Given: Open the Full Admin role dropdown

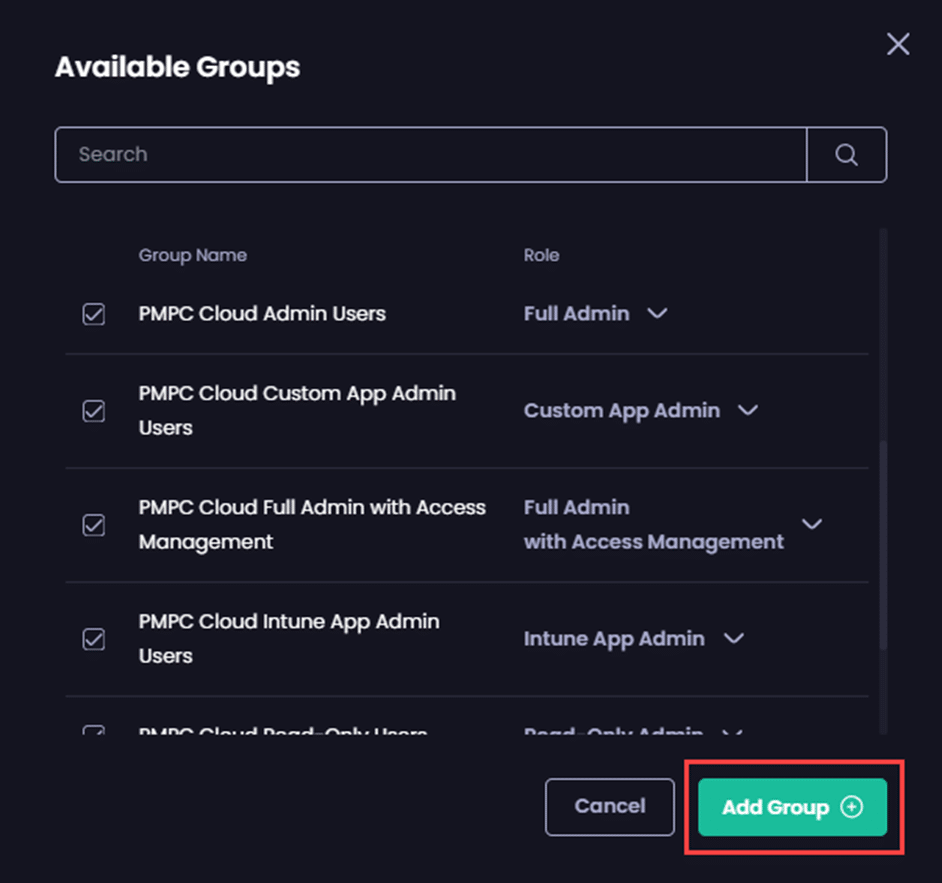Looking at the screenshot, I should 657,314.
